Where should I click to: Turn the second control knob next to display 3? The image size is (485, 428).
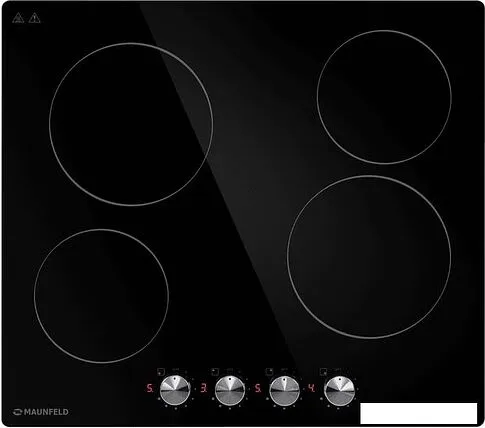[x=230, y=390]
